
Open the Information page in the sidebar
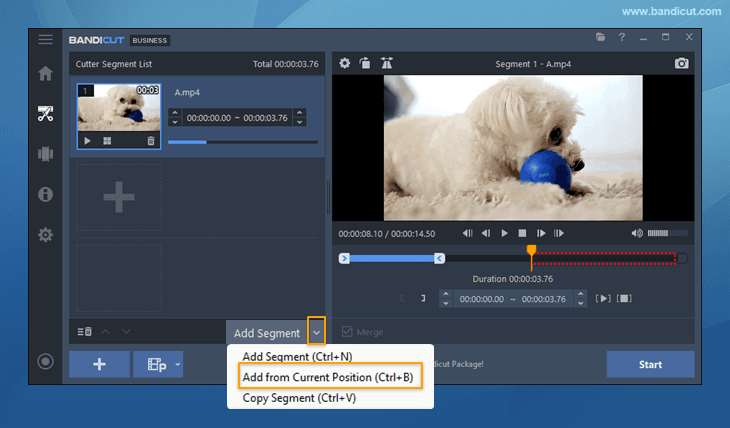coord(45,194)
